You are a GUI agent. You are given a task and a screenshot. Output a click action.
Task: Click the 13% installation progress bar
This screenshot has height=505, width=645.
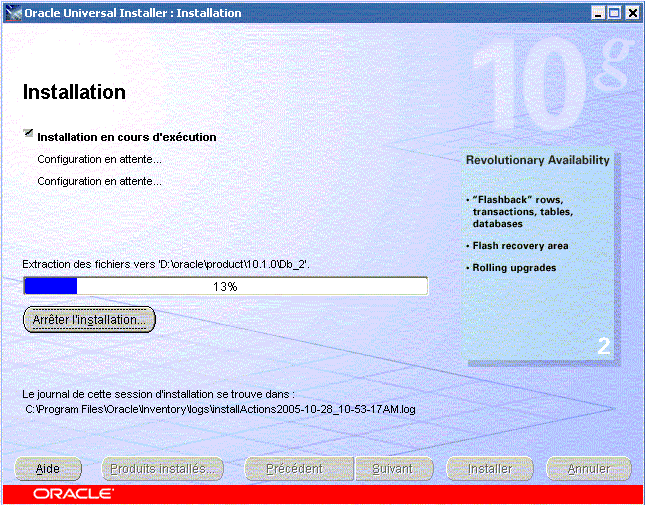pyautogui.click(x=225, y=286)
